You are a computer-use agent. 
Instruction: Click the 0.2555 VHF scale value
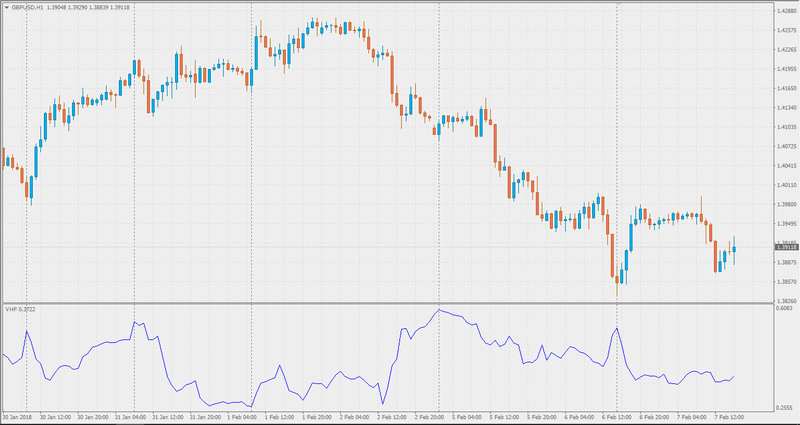coord(787,408)
